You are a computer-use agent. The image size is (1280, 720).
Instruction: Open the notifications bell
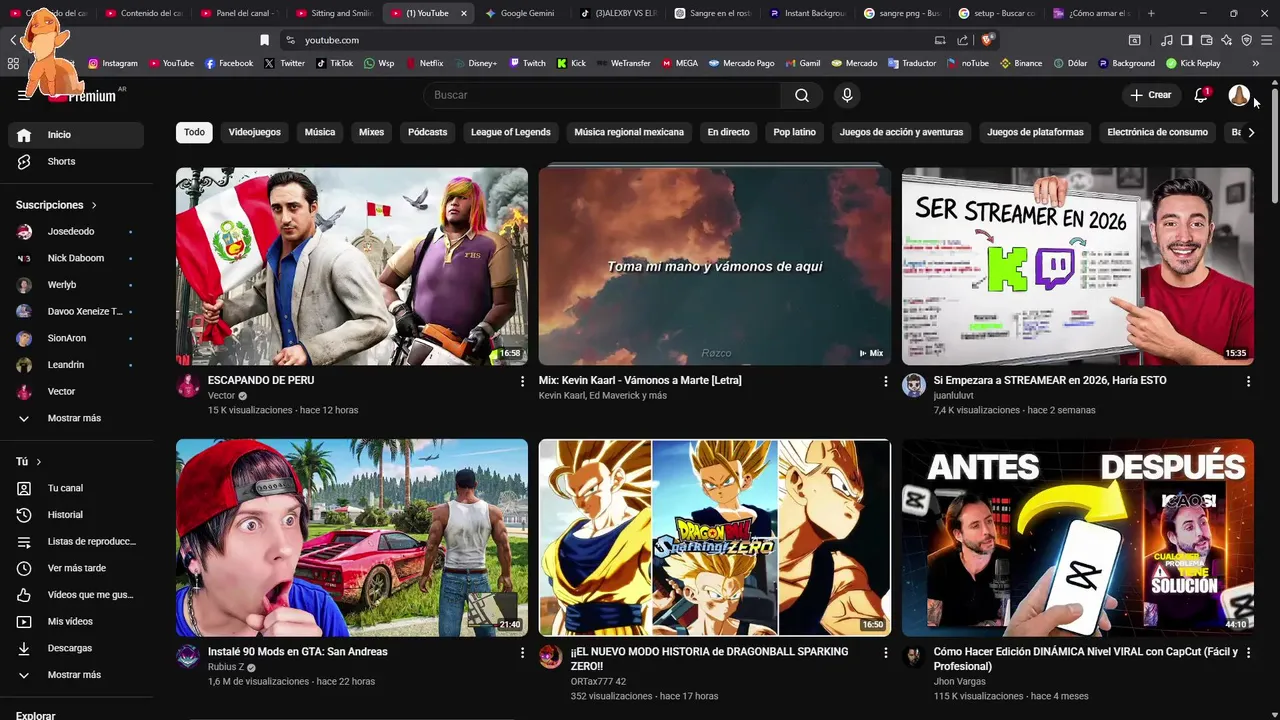pyautogui.click(x=1201, y=95)
